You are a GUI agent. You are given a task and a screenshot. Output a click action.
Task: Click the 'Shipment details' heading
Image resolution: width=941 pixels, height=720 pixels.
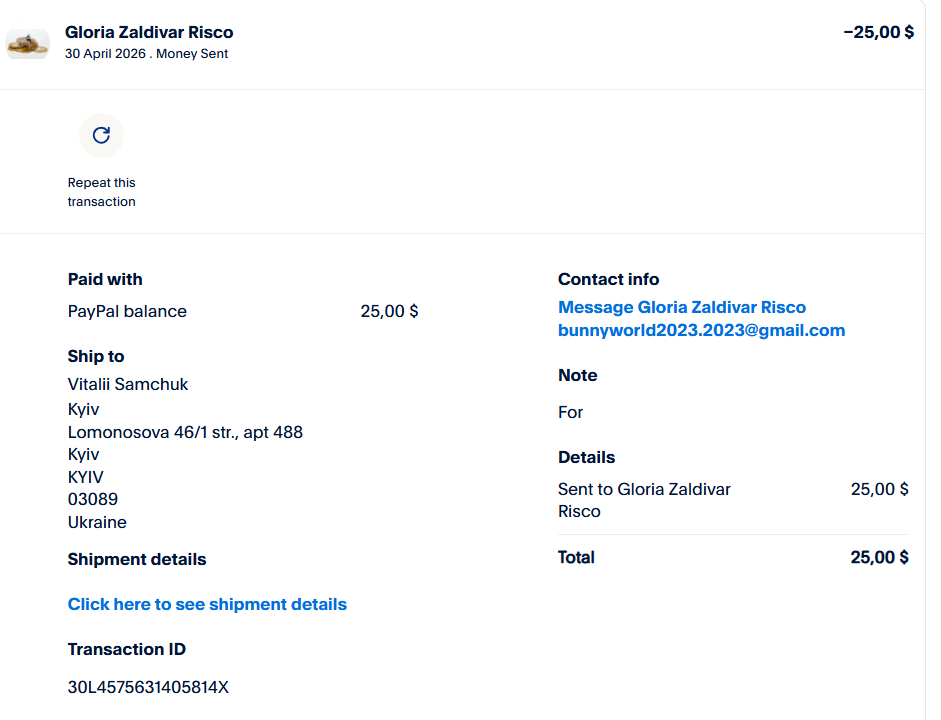click(x=137, y=559)
